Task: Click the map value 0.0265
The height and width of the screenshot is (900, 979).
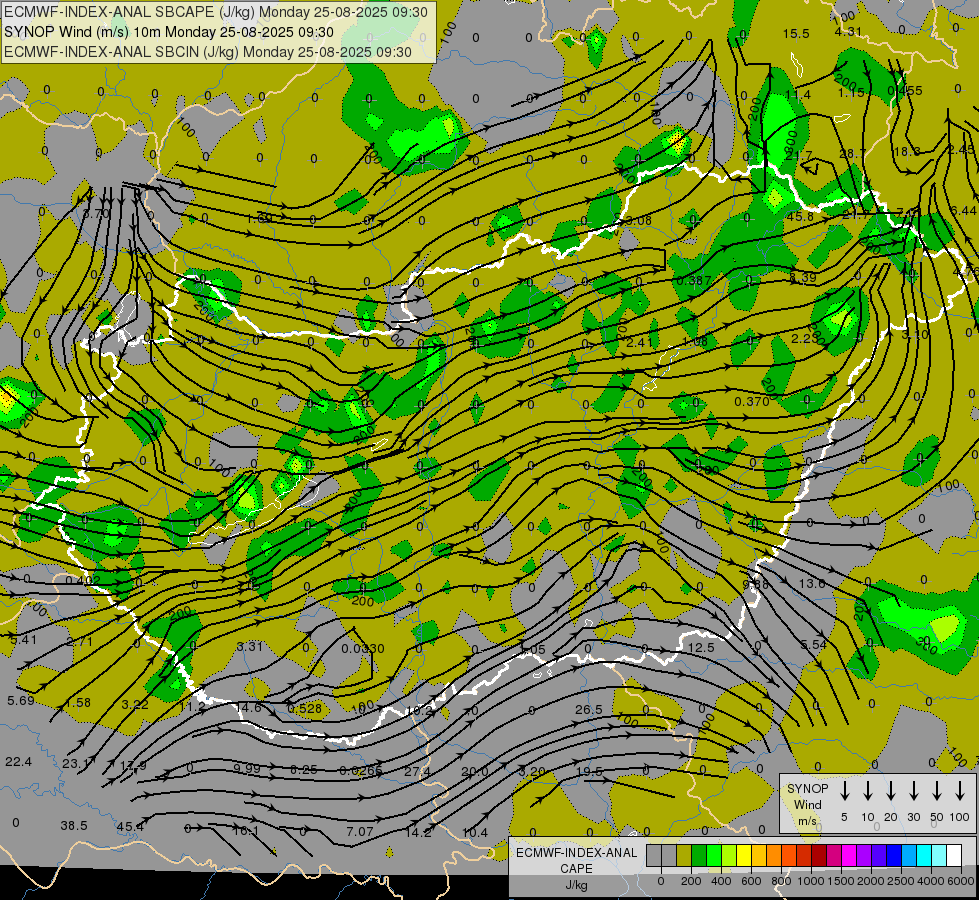Action: [x=360, y=770]
